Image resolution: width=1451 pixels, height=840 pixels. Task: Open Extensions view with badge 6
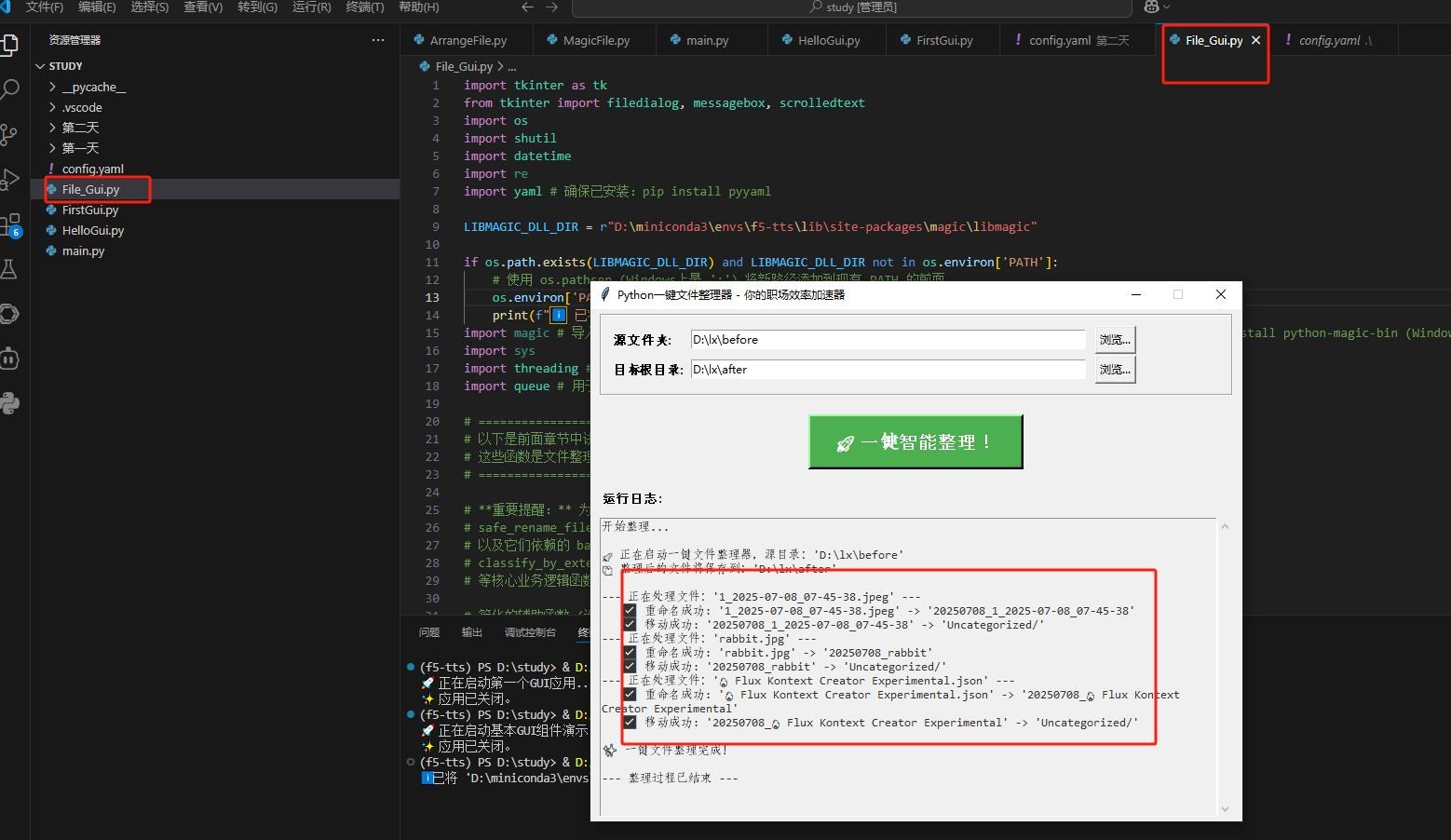coord(9,224)
